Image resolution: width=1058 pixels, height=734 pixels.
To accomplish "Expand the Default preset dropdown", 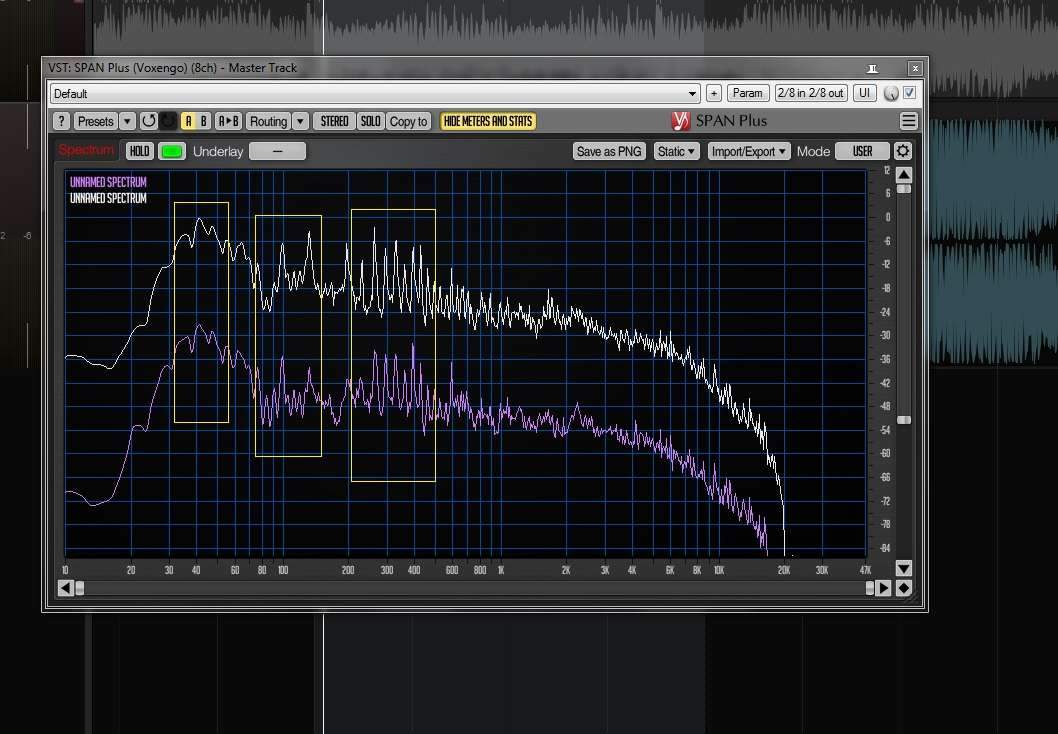I will (693, 94).
